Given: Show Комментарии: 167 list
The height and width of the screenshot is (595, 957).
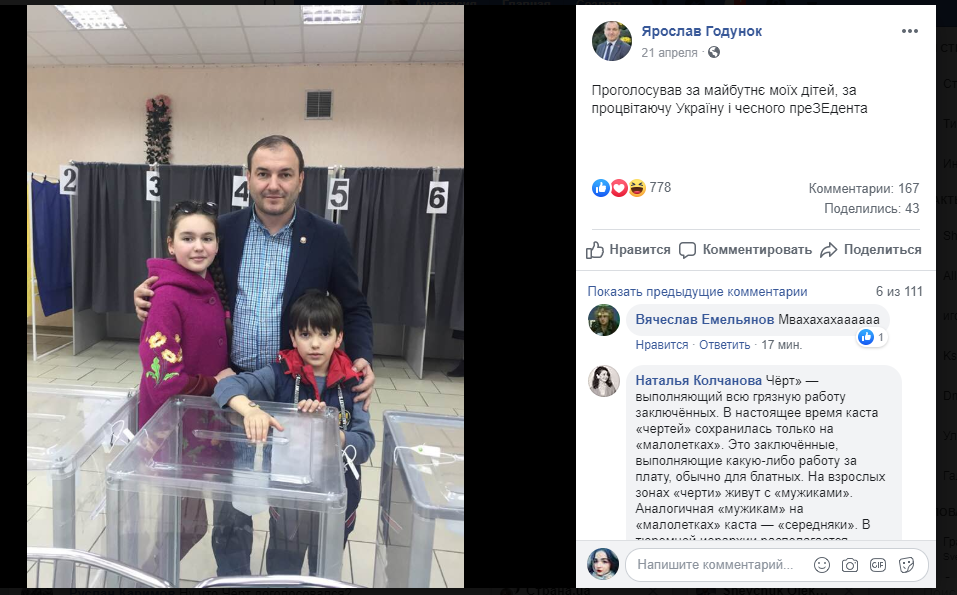Looking at the screenshot, I should tap(864, 189).
